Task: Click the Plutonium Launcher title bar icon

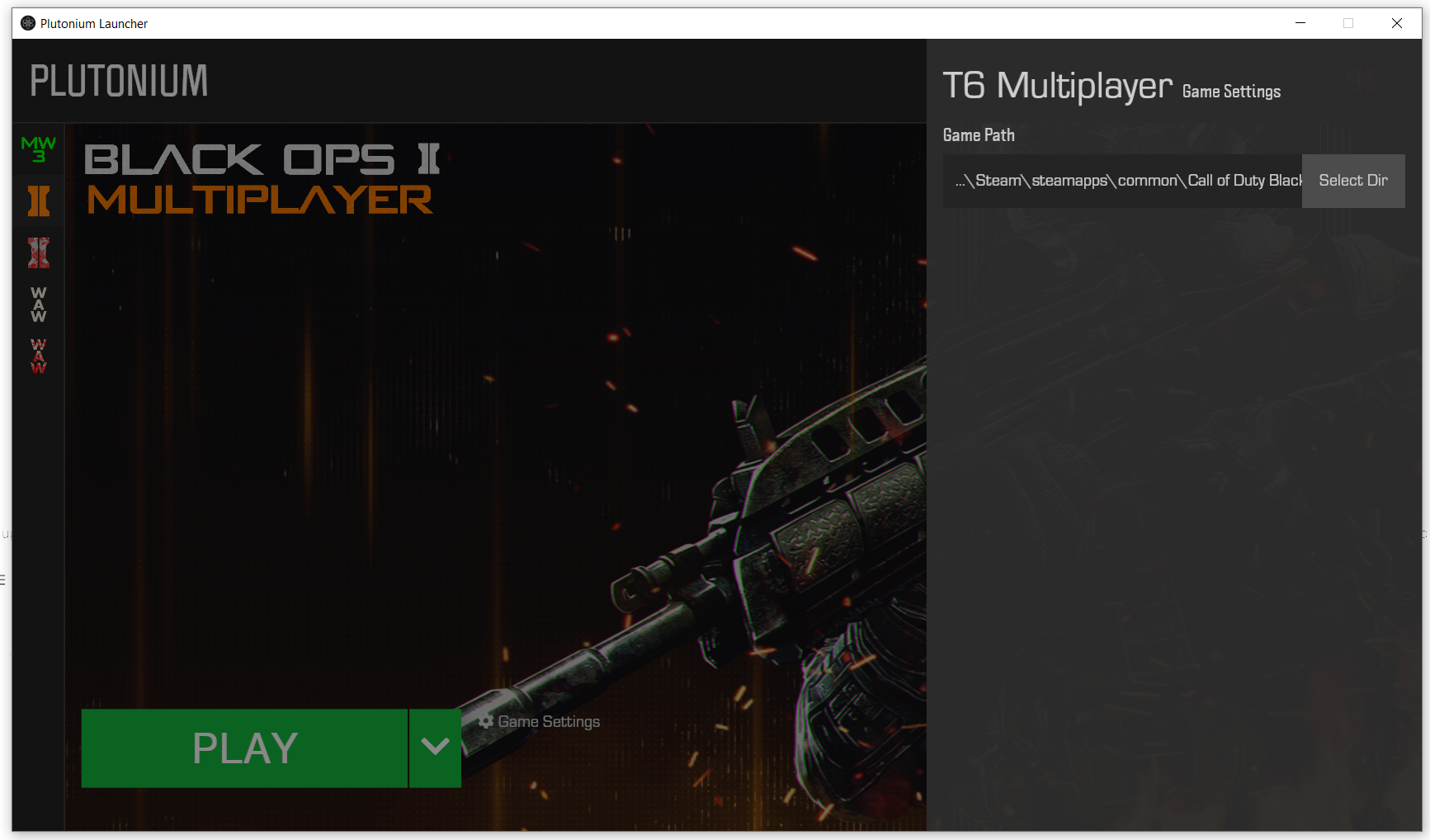Action: 28,23
